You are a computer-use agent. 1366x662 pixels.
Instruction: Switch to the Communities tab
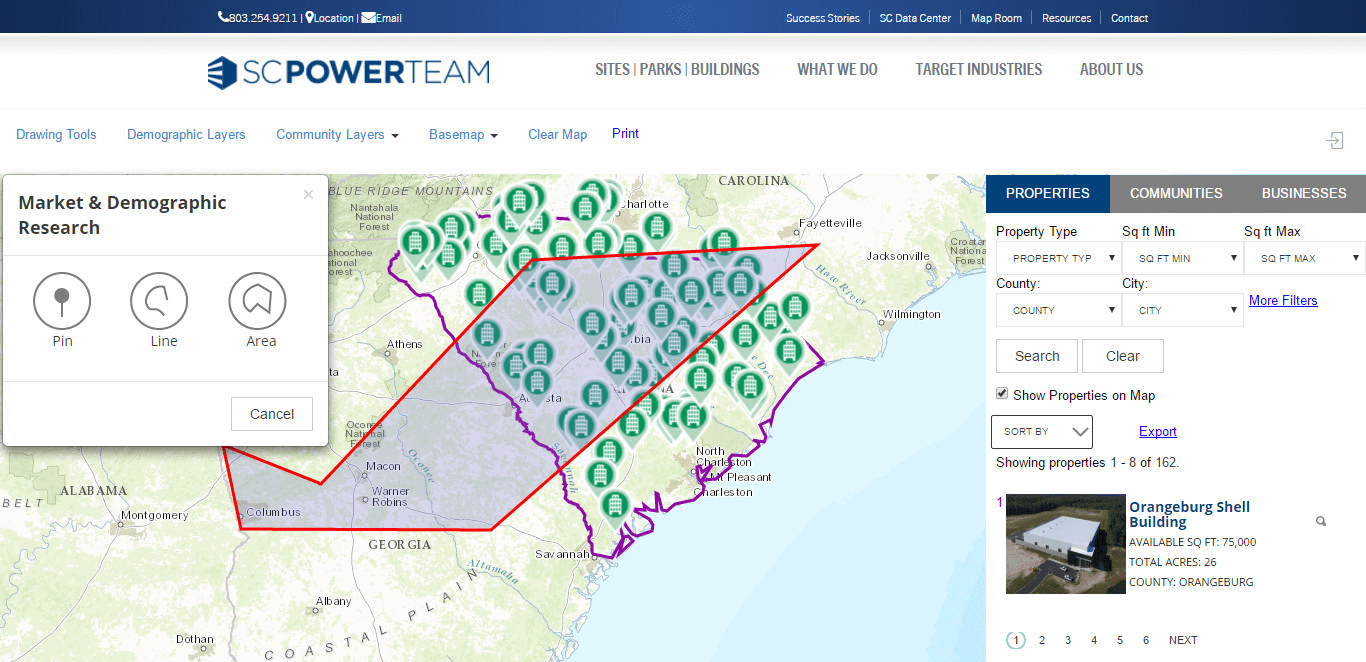click(1176, 193)
